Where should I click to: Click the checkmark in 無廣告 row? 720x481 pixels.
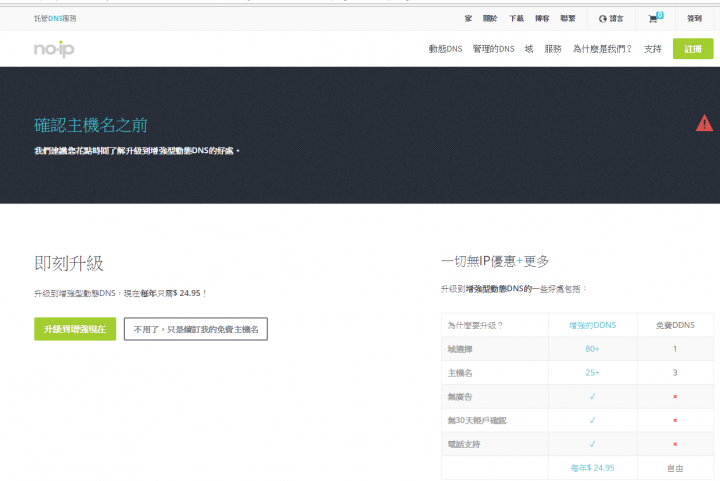click(592, 396)
